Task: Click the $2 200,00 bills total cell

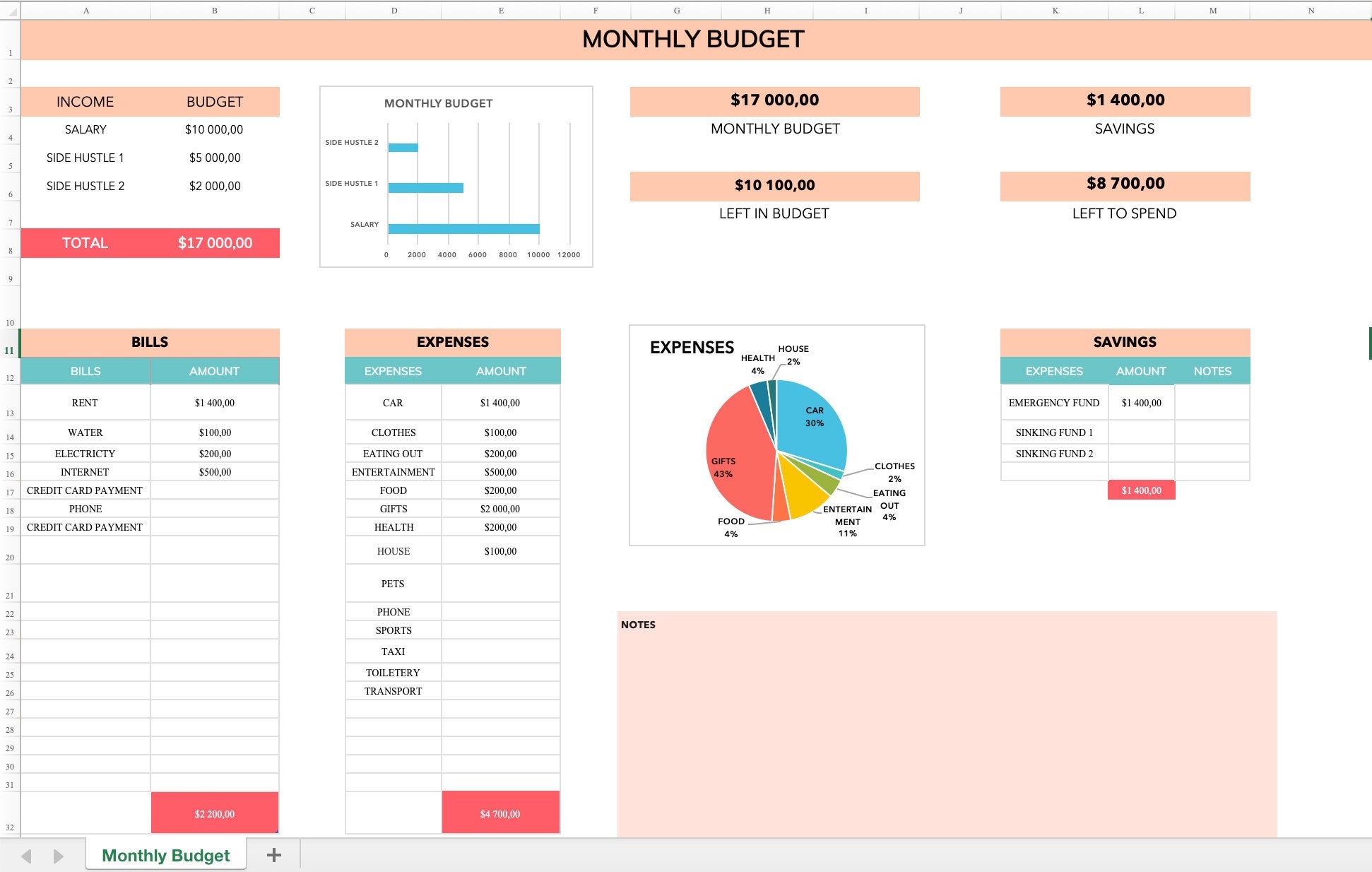Action: click(x=214, y=813)
